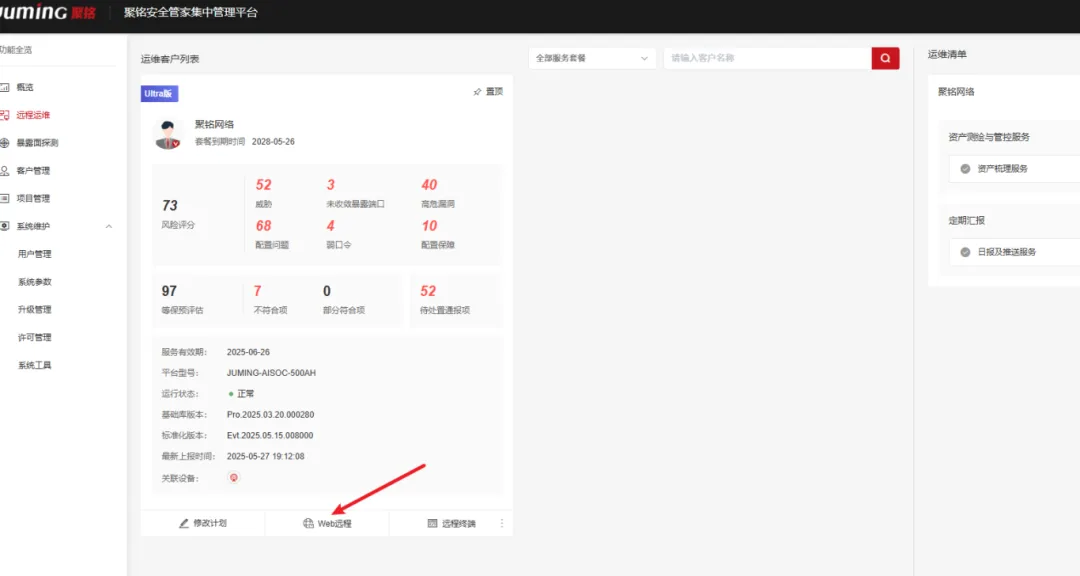Open 许可管理 submenu item
The image size is (1080, 576).
point(35,337)
